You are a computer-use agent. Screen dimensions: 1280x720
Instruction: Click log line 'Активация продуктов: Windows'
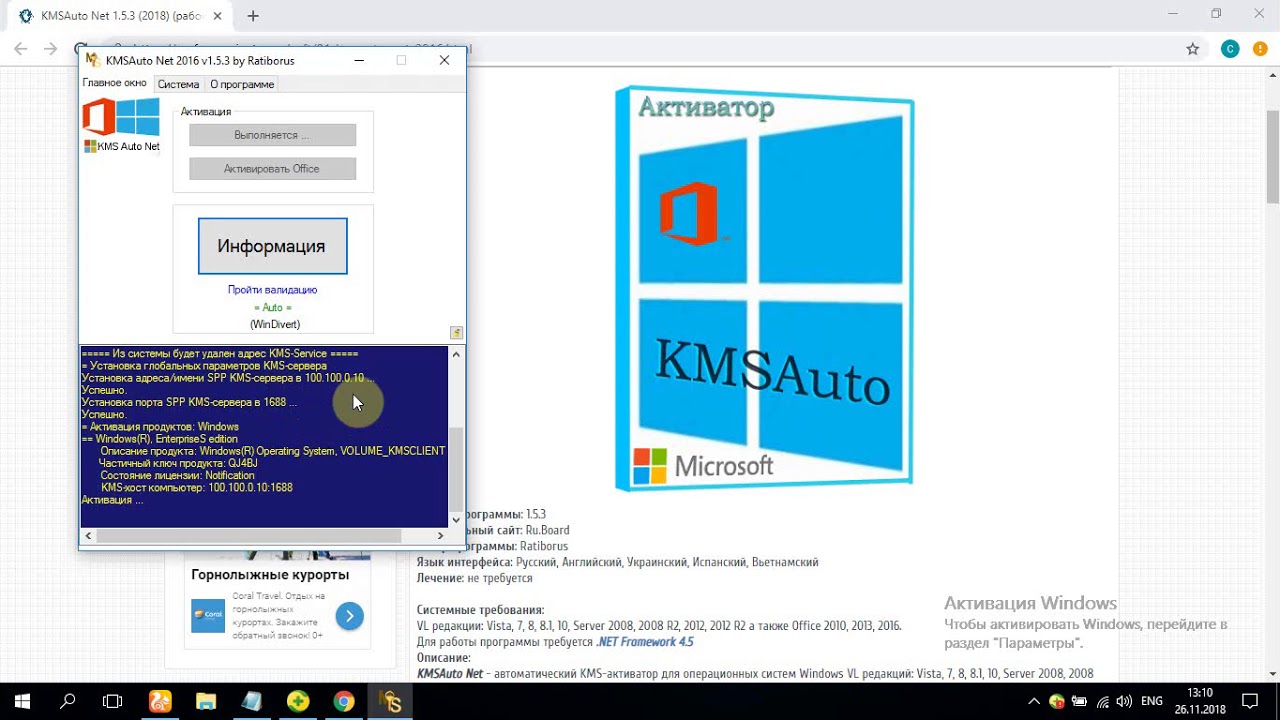tap(160, 427)
